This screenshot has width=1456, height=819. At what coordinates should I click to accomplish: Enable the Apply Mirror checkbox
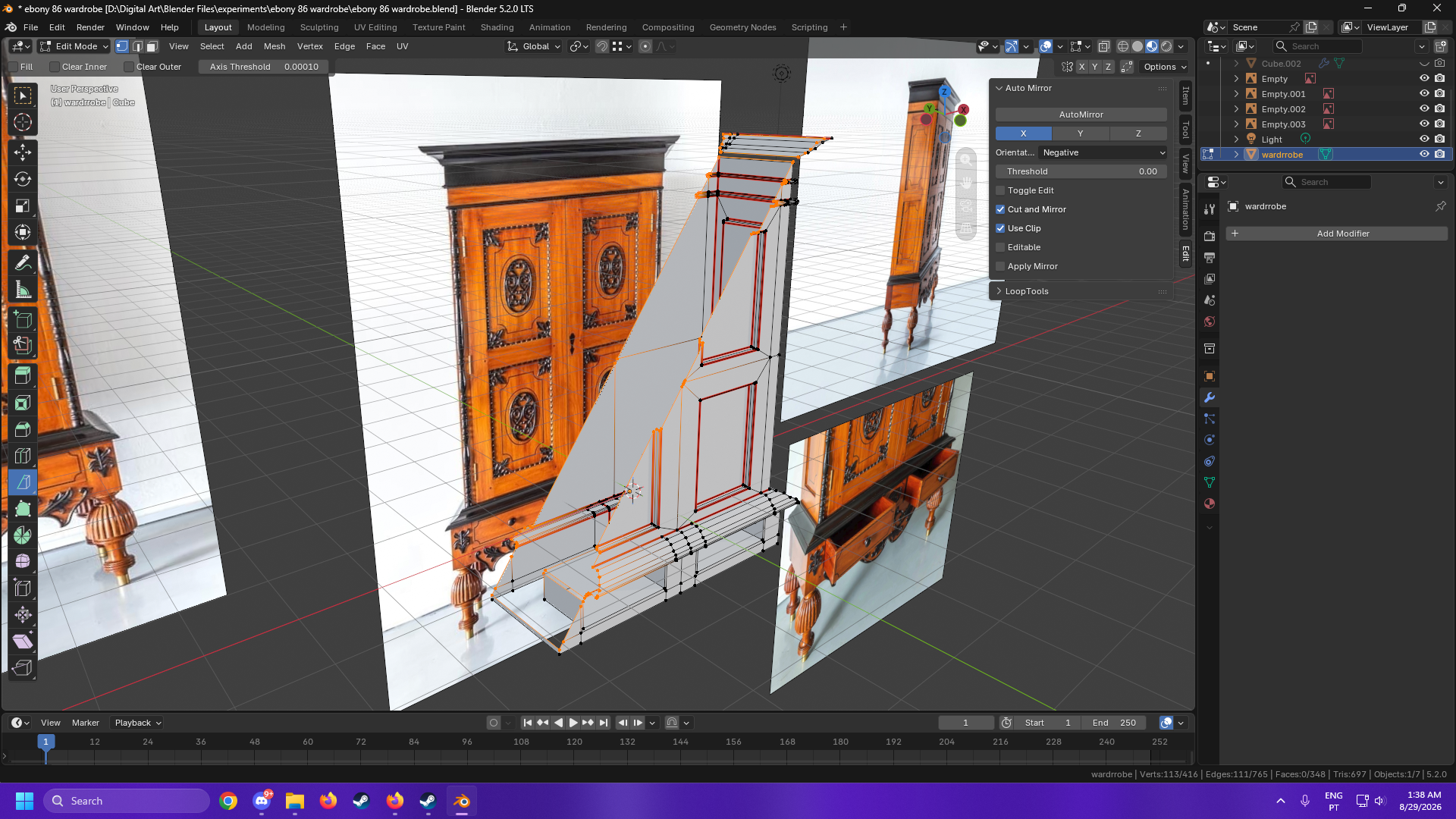1000,266
